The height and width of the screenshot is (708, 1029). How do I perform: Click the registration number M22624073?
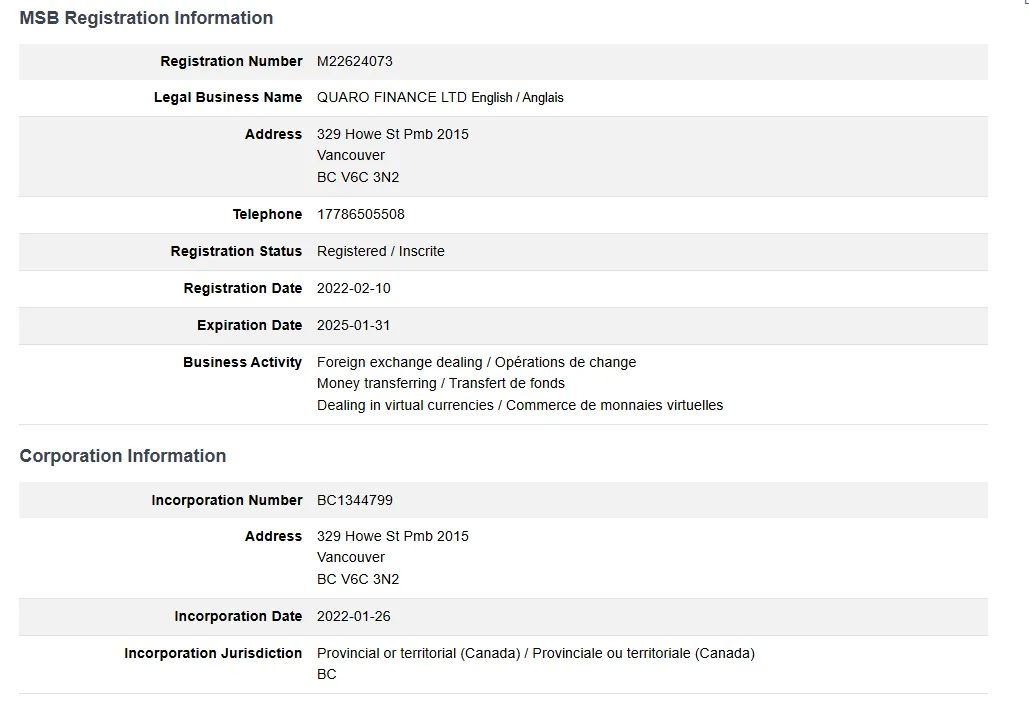pyautogui.click(x=354, y=61)
